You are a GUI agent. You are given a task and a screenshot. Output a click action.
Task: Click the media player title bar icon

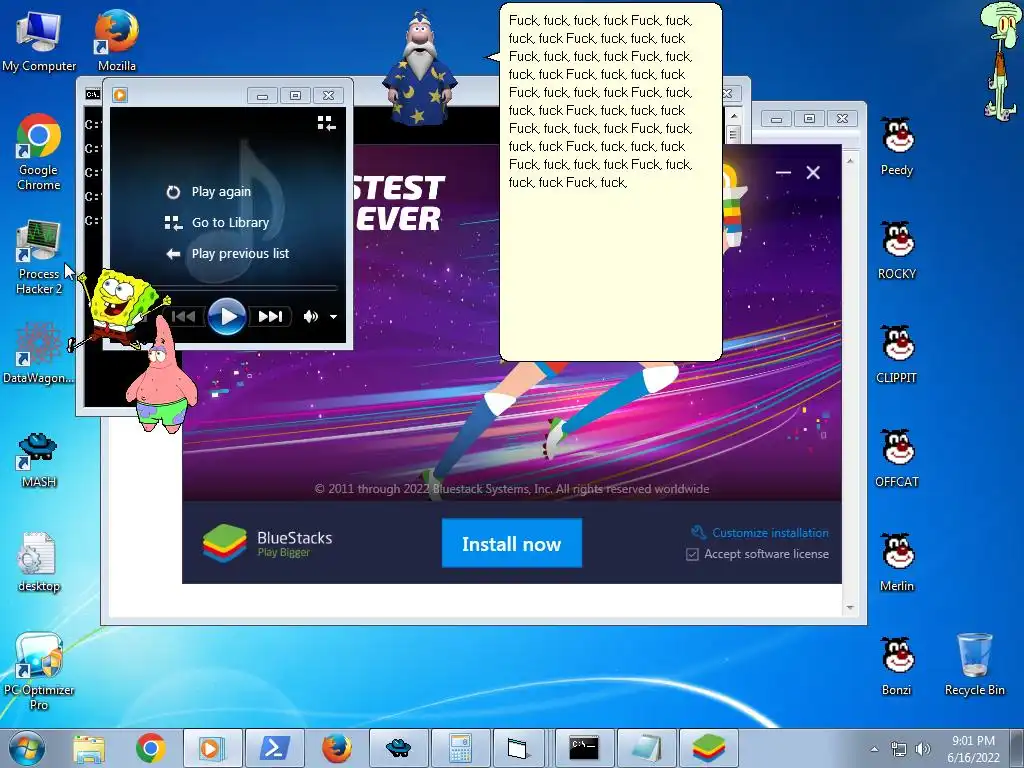[120, 95]
